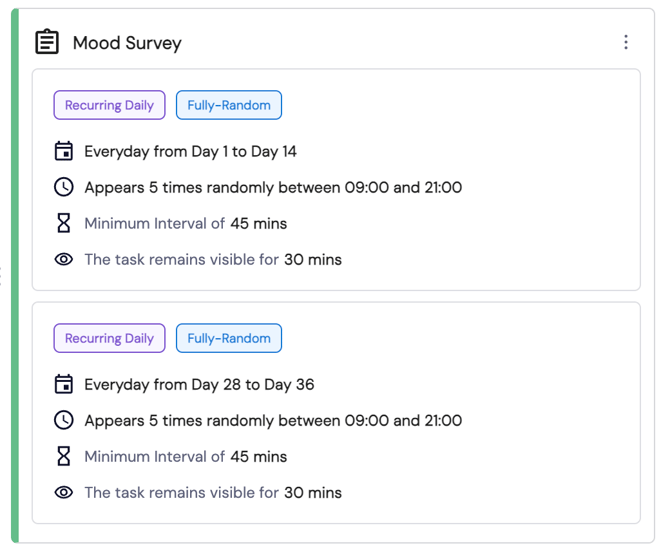Click the clock icon in the first schedule card
Image resolution: width=670 pixels, height=559 pixels.
coord(64,187)
